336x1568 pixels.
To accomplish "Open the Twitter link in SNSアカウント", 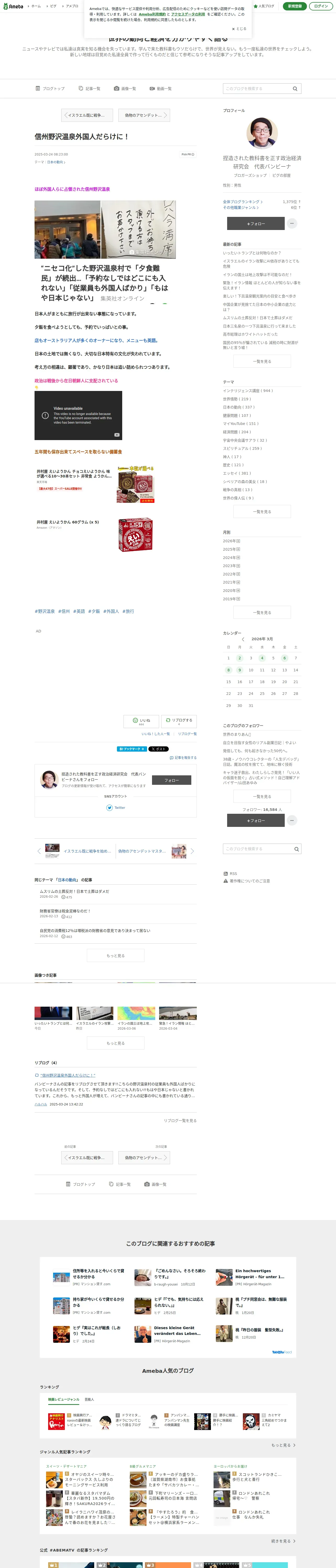I will click(116, 808).
